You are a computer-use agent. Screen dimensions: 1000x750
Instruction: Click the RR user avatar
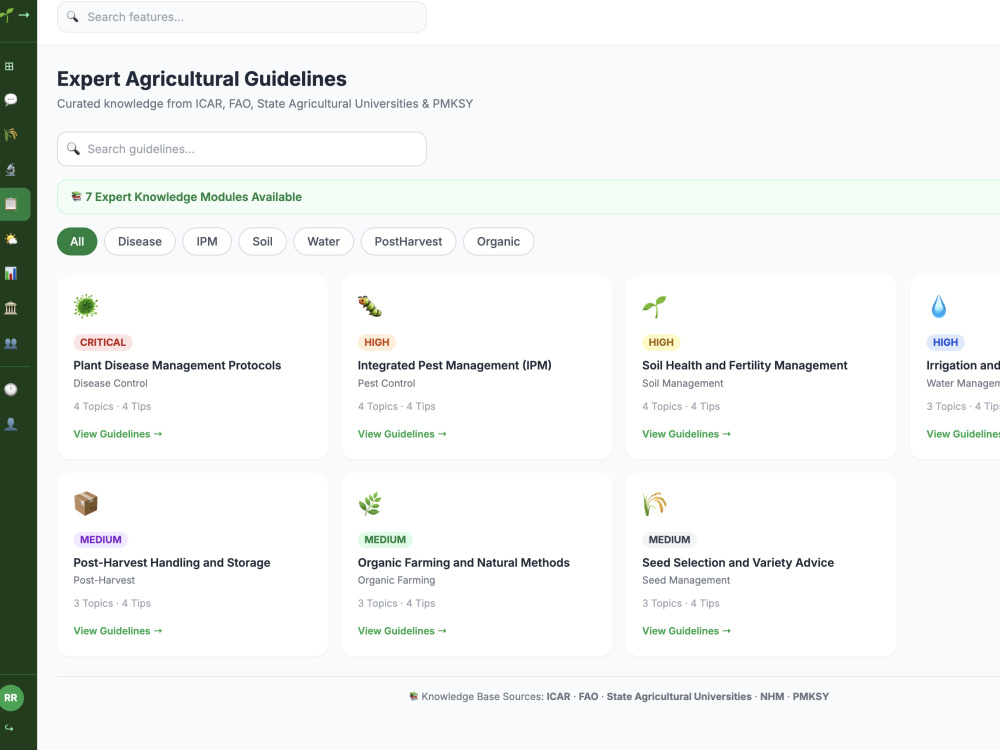[x=11, y=698]
